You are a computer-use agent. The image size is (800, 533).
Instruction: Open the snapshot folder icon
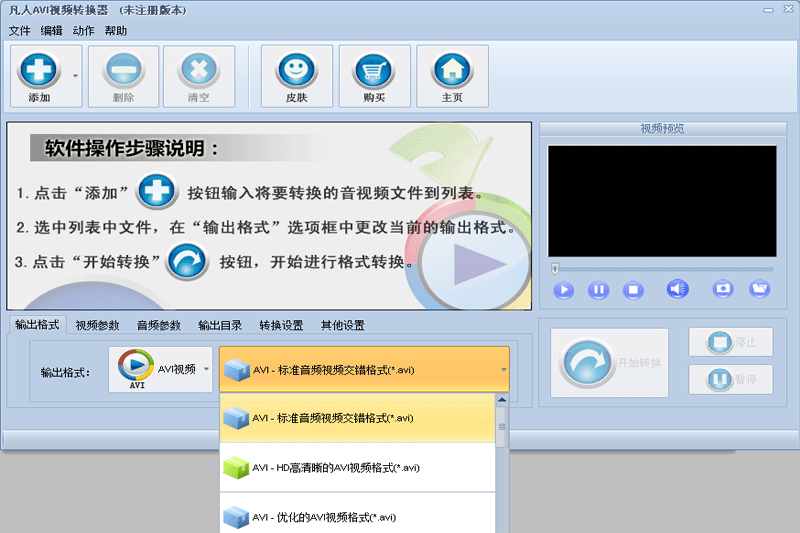(760, 289)
